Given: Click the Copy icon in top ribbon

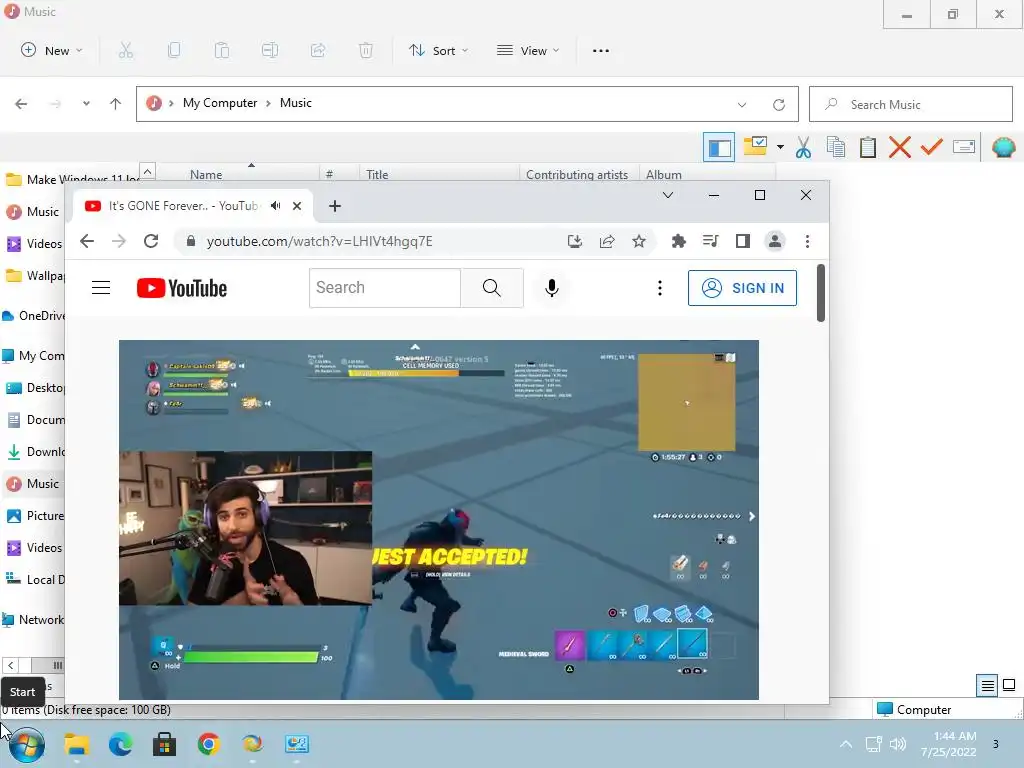Looking at the screenshot, I should pos(174,50).
